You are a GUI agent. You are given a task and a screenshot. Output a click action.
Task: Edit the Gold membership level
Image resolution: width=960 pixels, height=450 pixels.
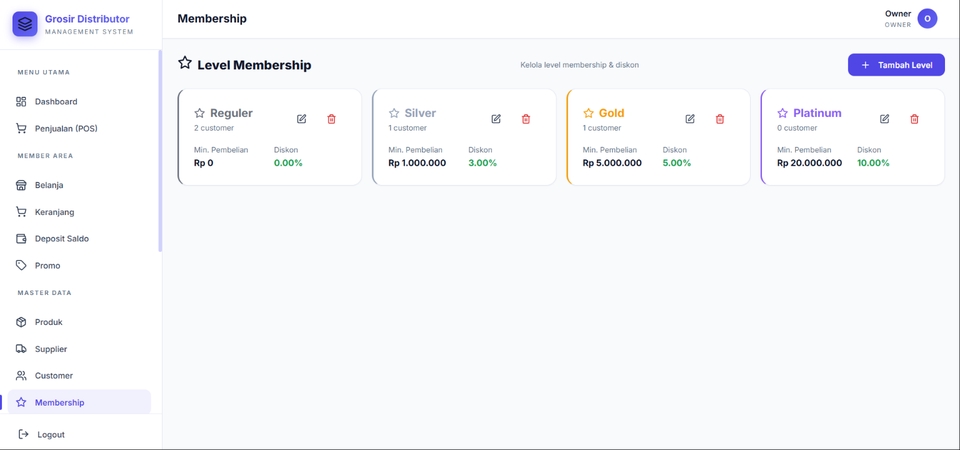coord(690,119)
